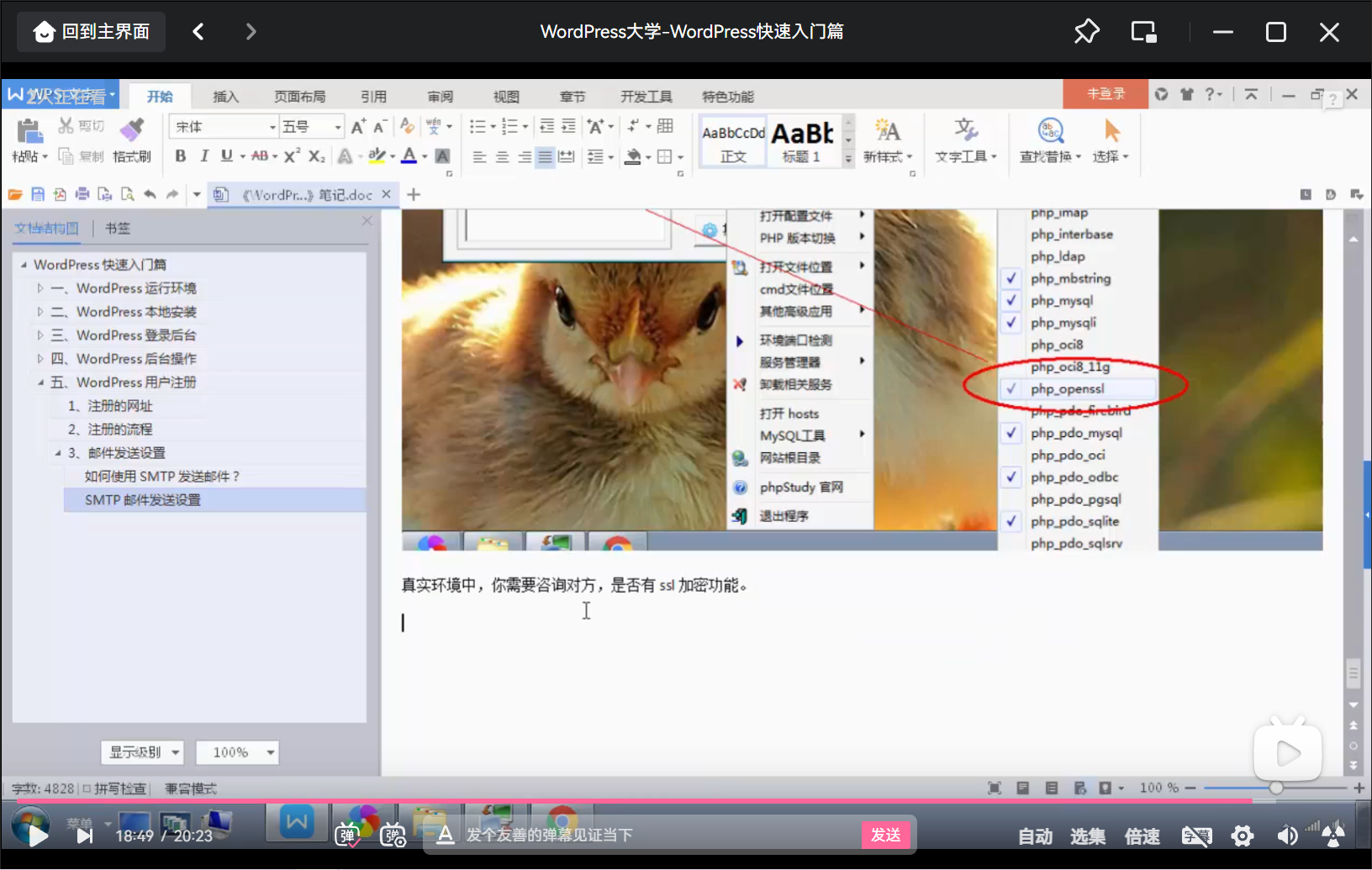Click the Paste clipboard icon
This screenshot has width=1372, height=870.
click(29, 131)
